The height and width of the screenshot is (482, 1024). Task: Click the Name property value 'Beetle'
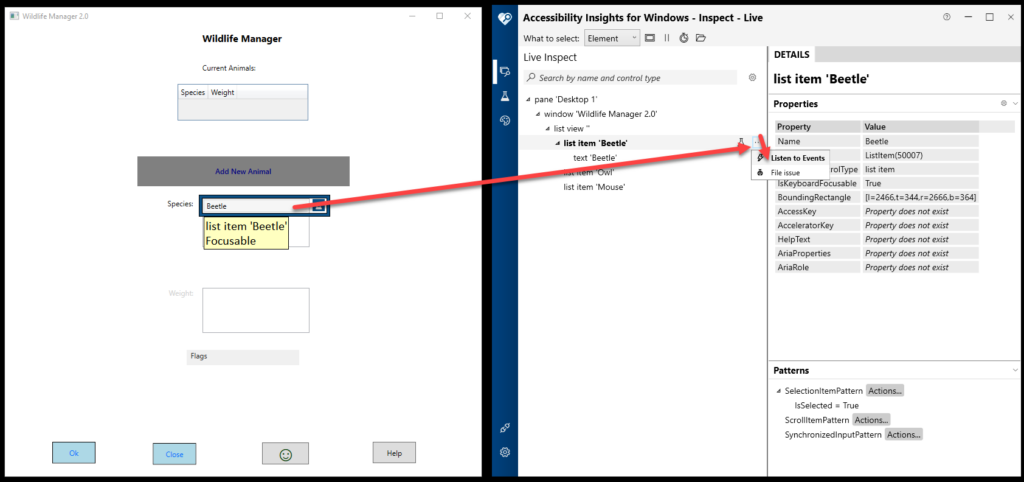(x=920, y=141)
